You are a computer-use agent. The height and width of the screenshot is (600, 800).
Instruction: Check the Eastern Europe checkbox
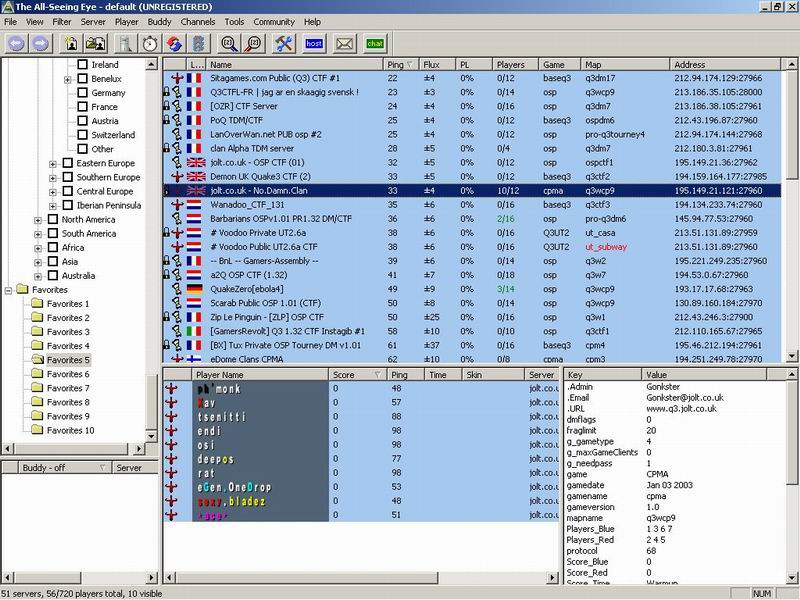[68, 163]
